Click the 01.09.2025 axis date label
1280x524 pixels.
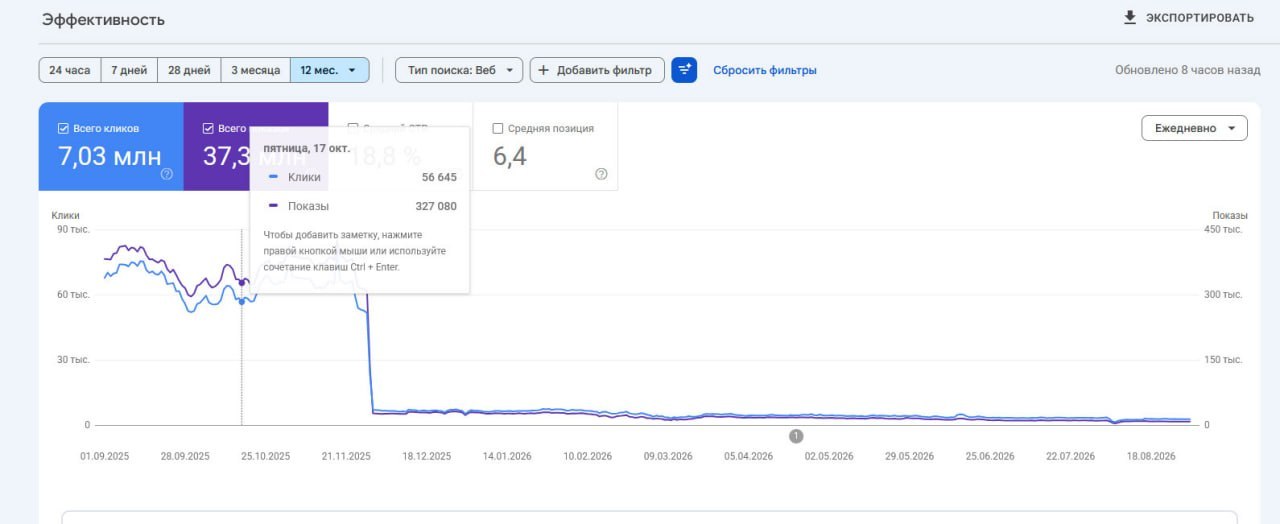105,456
